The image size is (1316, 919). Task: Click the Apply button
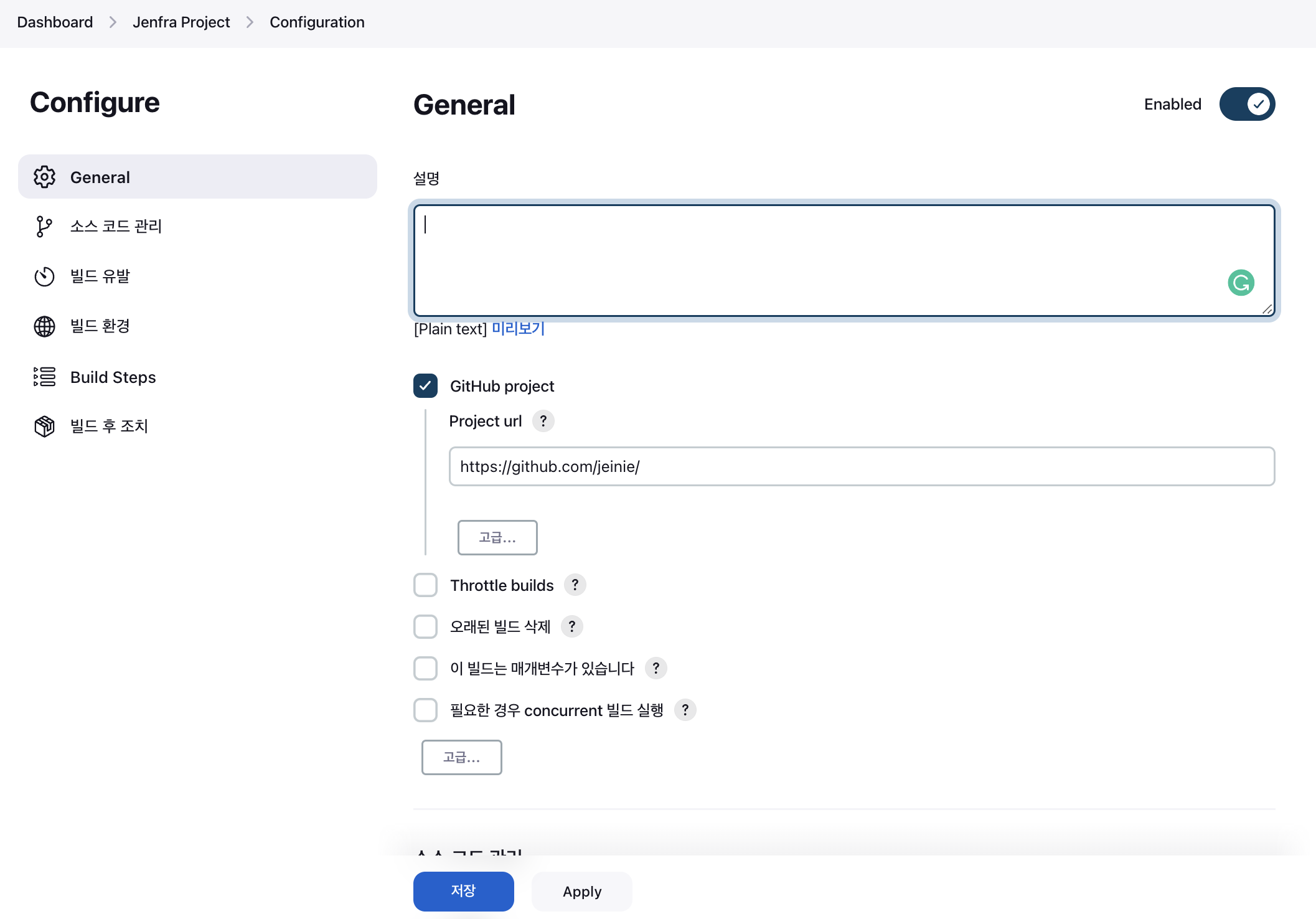click(x=582, y=892)
